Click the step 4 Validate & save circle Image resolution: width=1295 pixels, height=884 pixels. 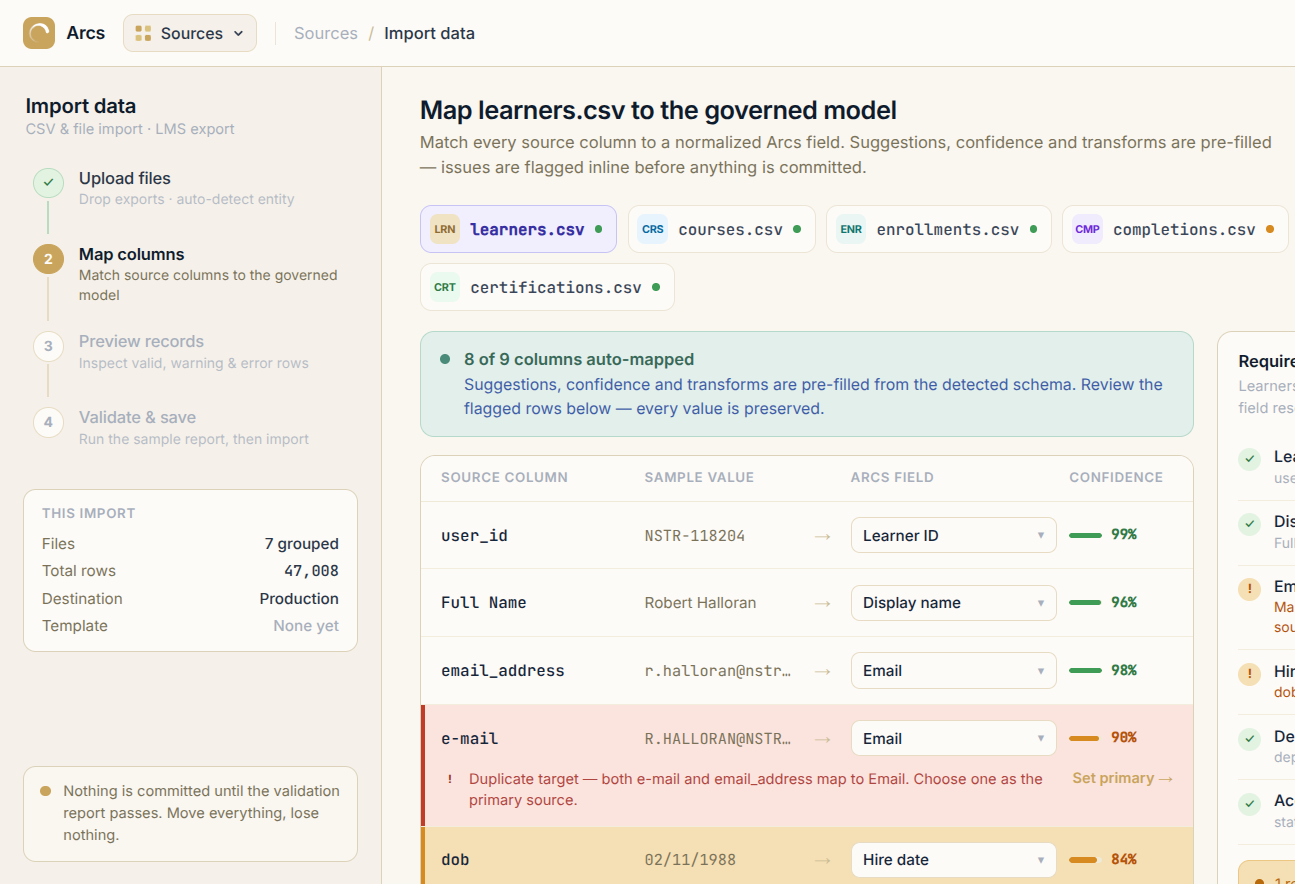(x=48, y=422)
